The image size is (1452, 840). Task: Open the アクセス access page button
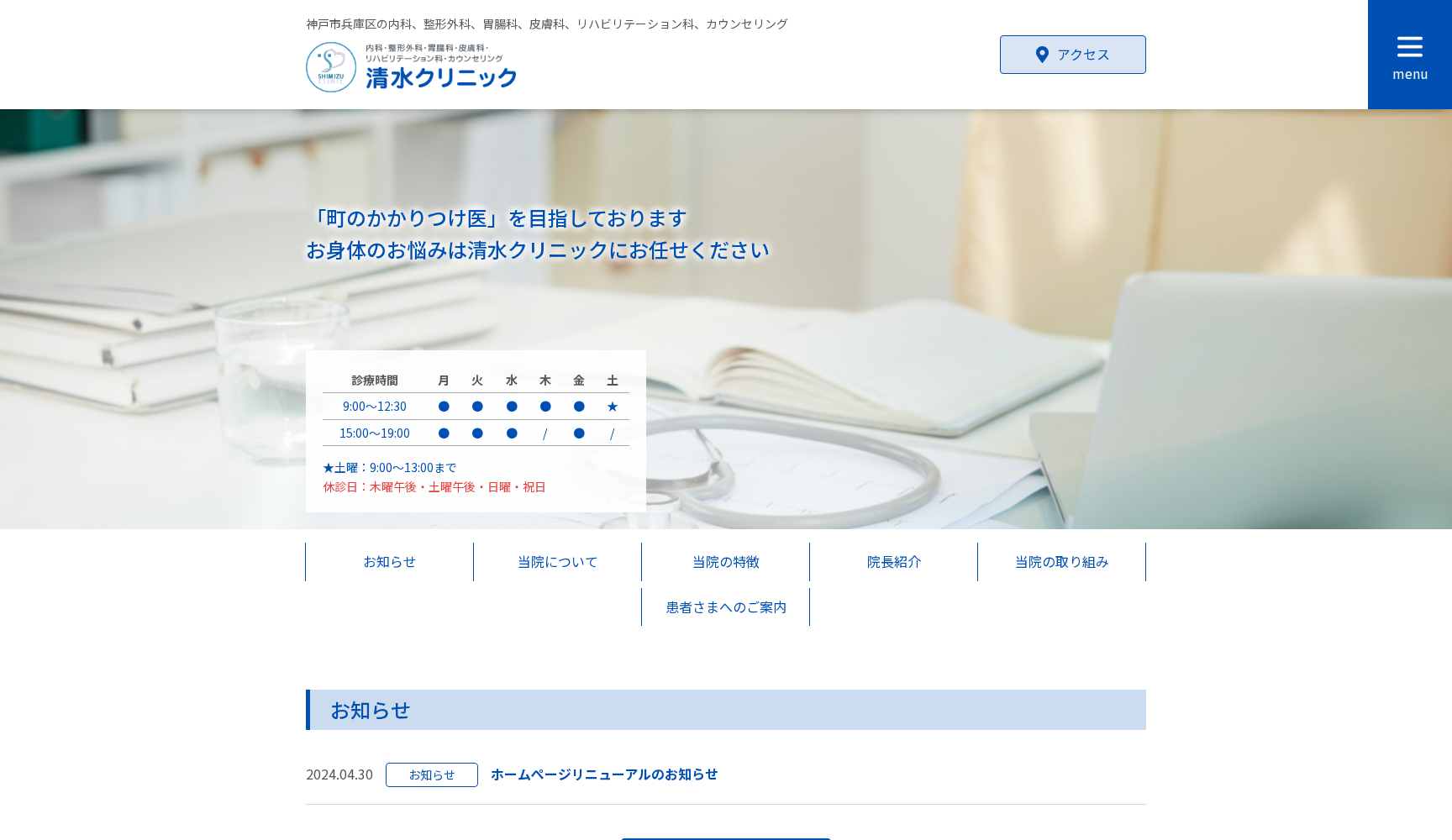1072,54
